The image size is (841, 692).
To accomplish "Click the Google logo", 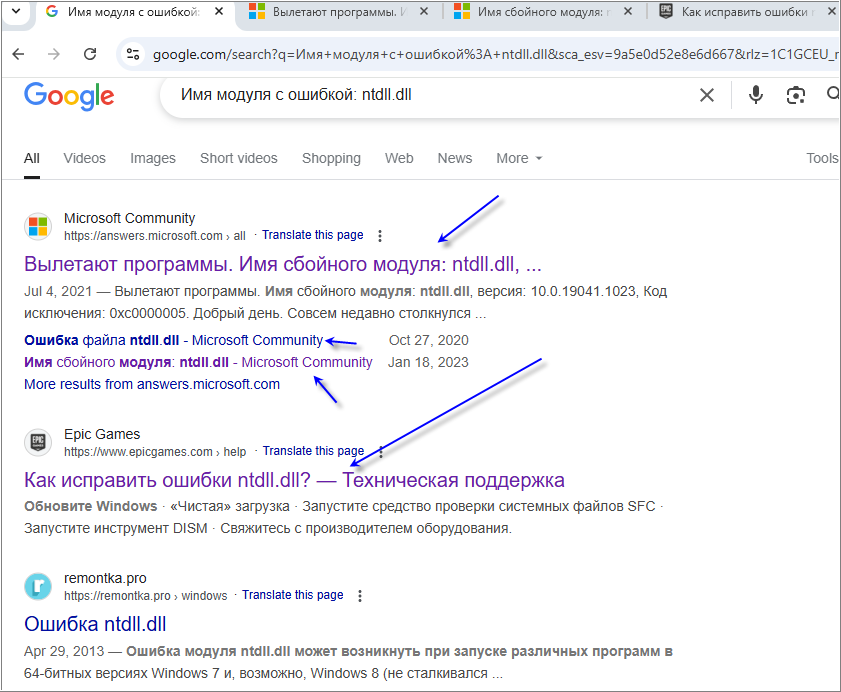I will tap(69, 96).
